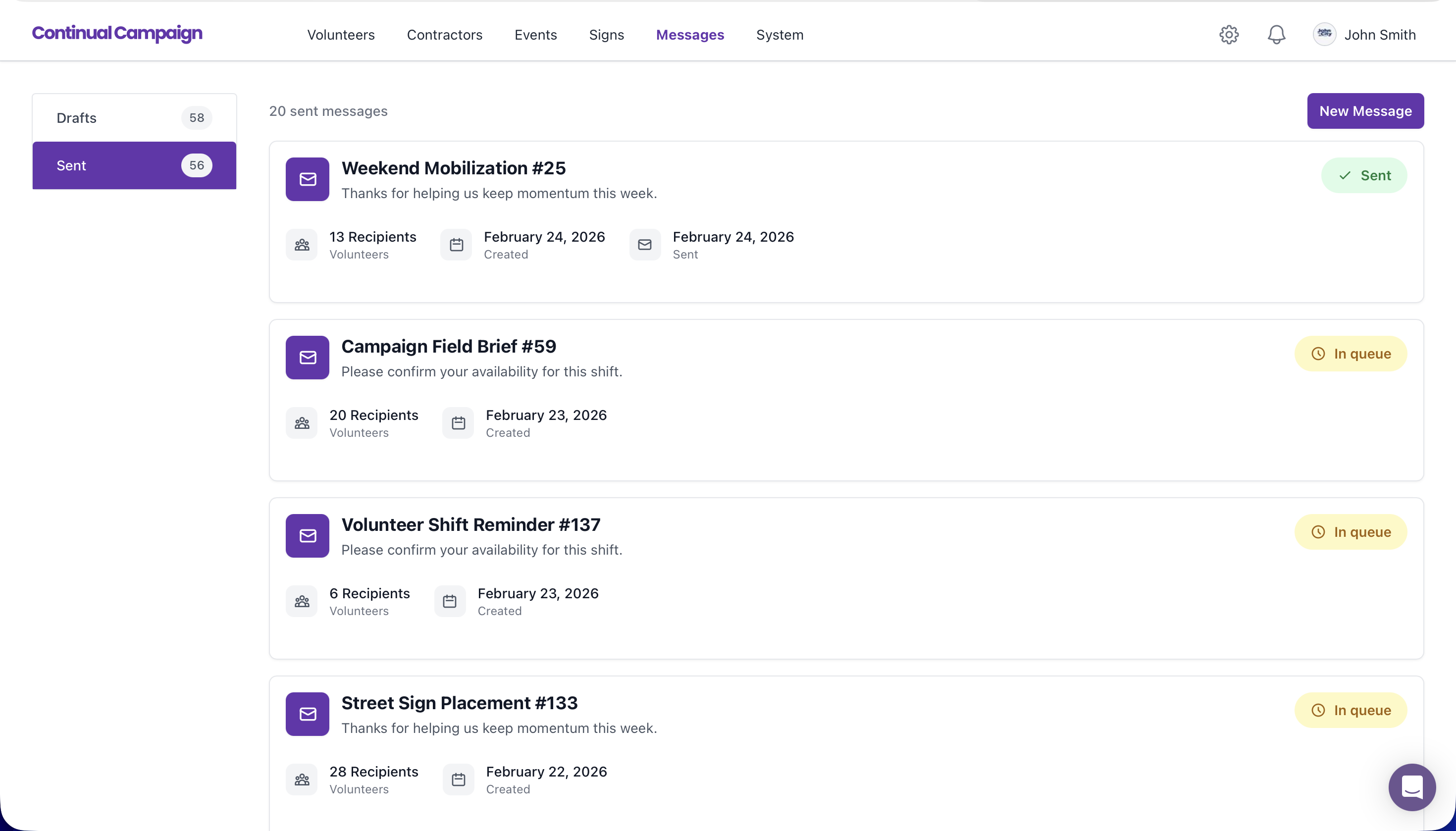Go to the Volunteers menu

(341, 35)
